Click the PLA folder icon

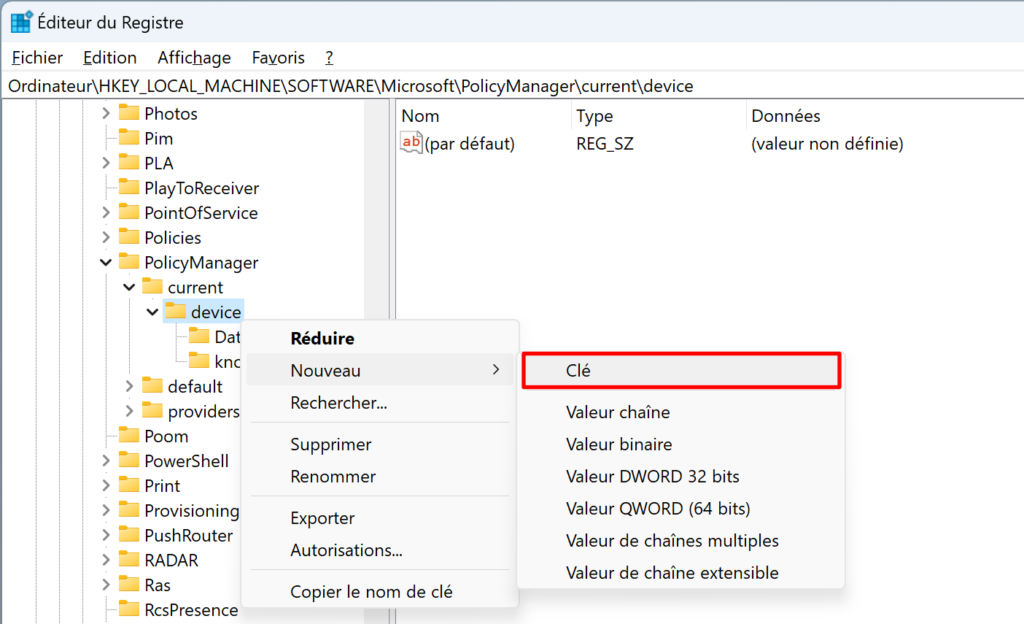click(129, 163)
